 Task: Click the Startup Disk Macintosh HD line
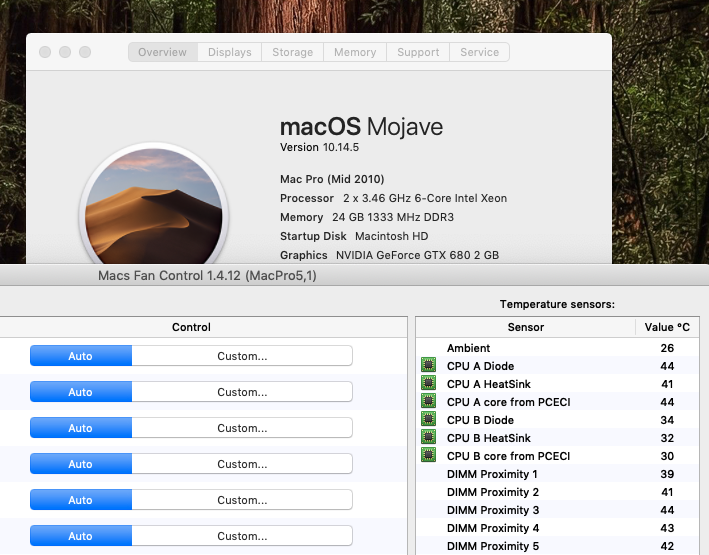[354, 236]
